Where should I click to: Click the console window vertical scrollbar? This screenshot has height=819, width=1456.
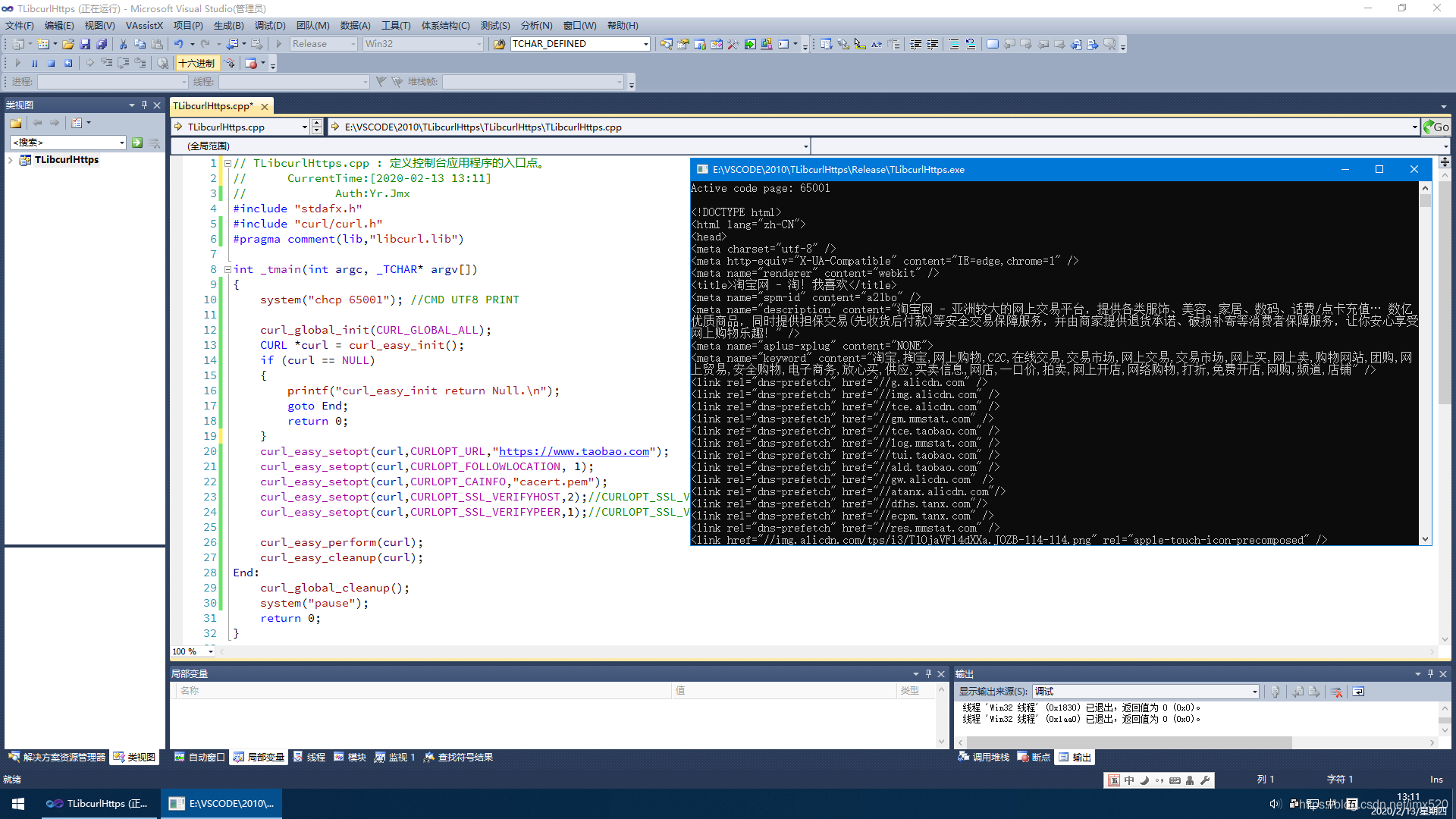[x=1425, y=364]
